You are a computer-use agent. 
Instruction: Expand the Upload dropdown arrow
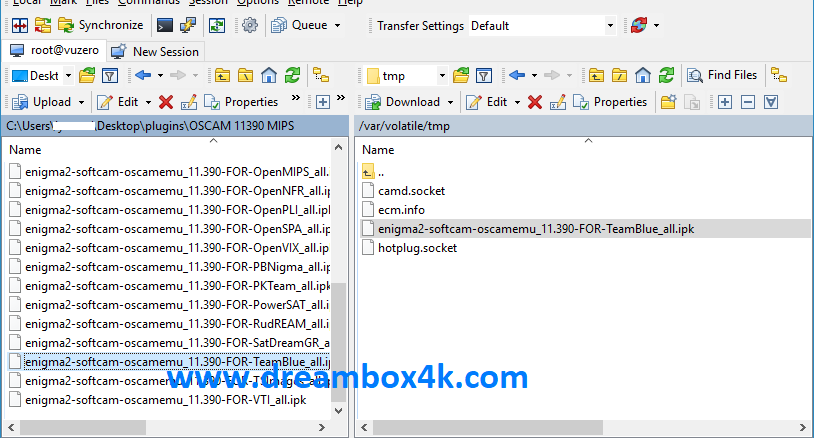[x=82, y=102]
